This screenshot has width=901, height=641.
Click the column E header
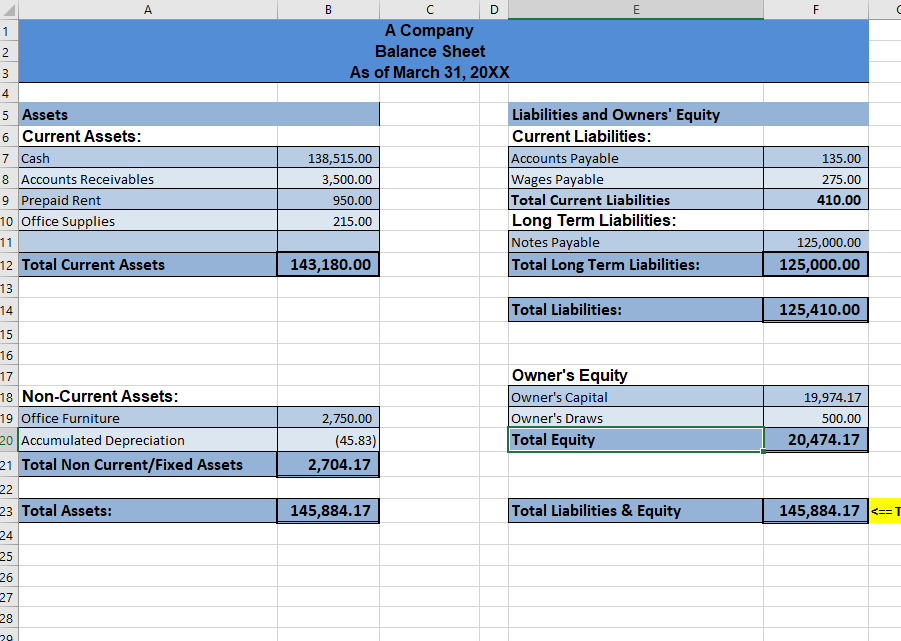[x=636, y=9]
